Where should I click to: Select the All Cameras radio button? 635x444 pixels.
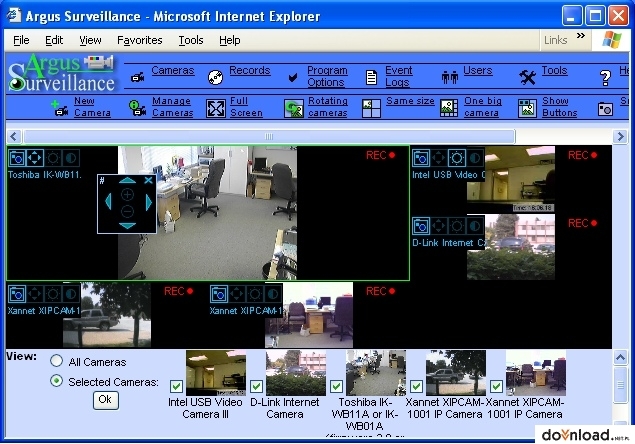[56, 361]
